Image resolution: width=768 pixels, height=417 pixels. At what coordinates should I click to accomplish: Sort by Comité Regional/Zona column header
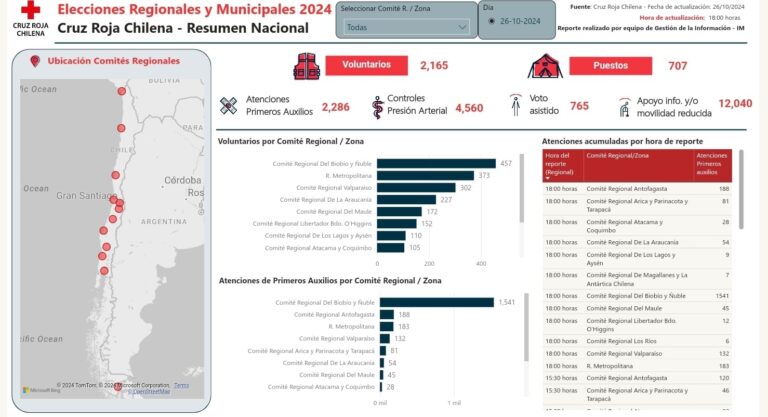[x=638, y=165]
